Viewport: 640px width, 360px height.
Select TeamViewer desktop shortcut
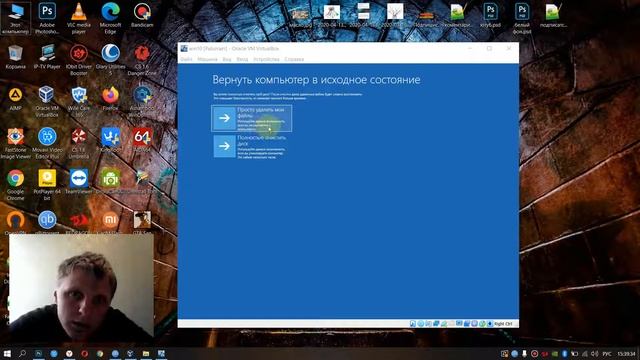pyautogui.click(x=79, y=182)
